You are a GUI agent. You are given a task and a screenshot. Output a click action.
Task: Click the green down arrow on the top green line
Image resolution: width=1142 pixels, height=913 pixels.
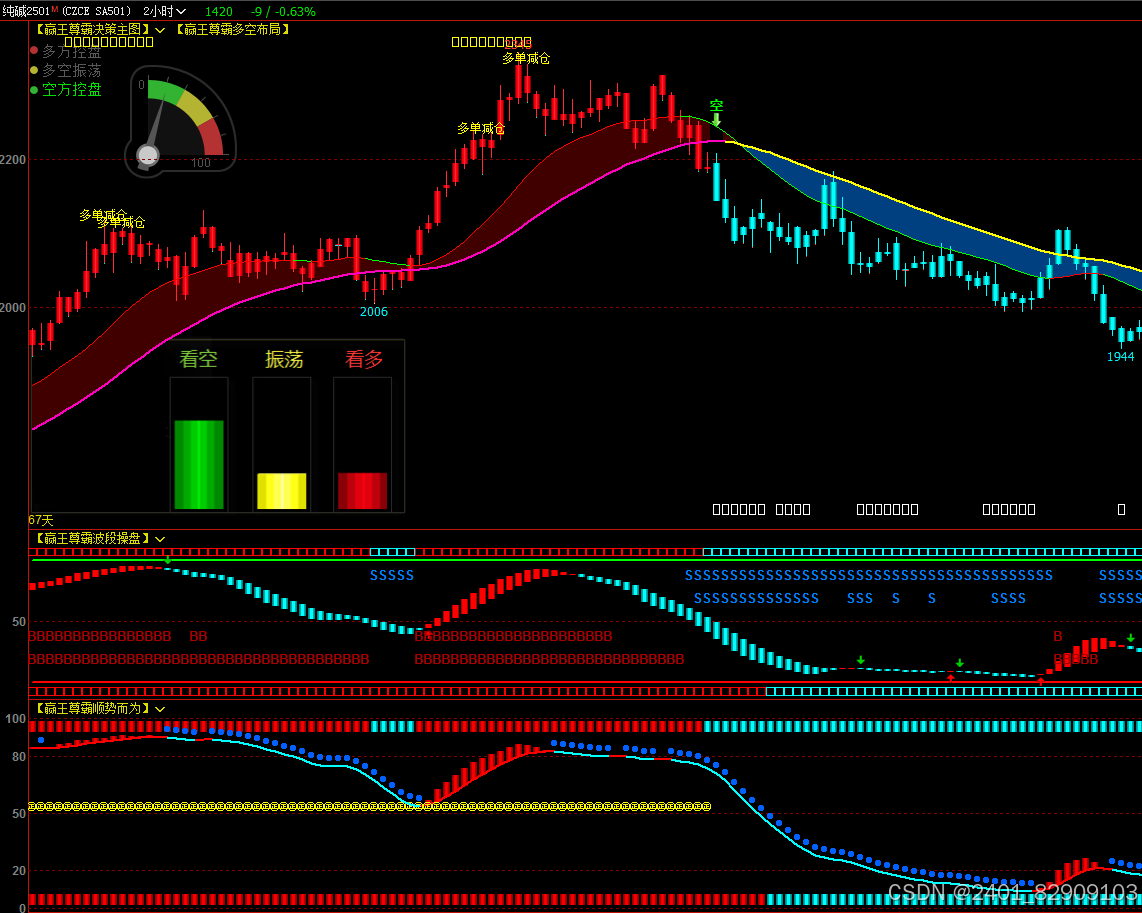coord(168,559)
